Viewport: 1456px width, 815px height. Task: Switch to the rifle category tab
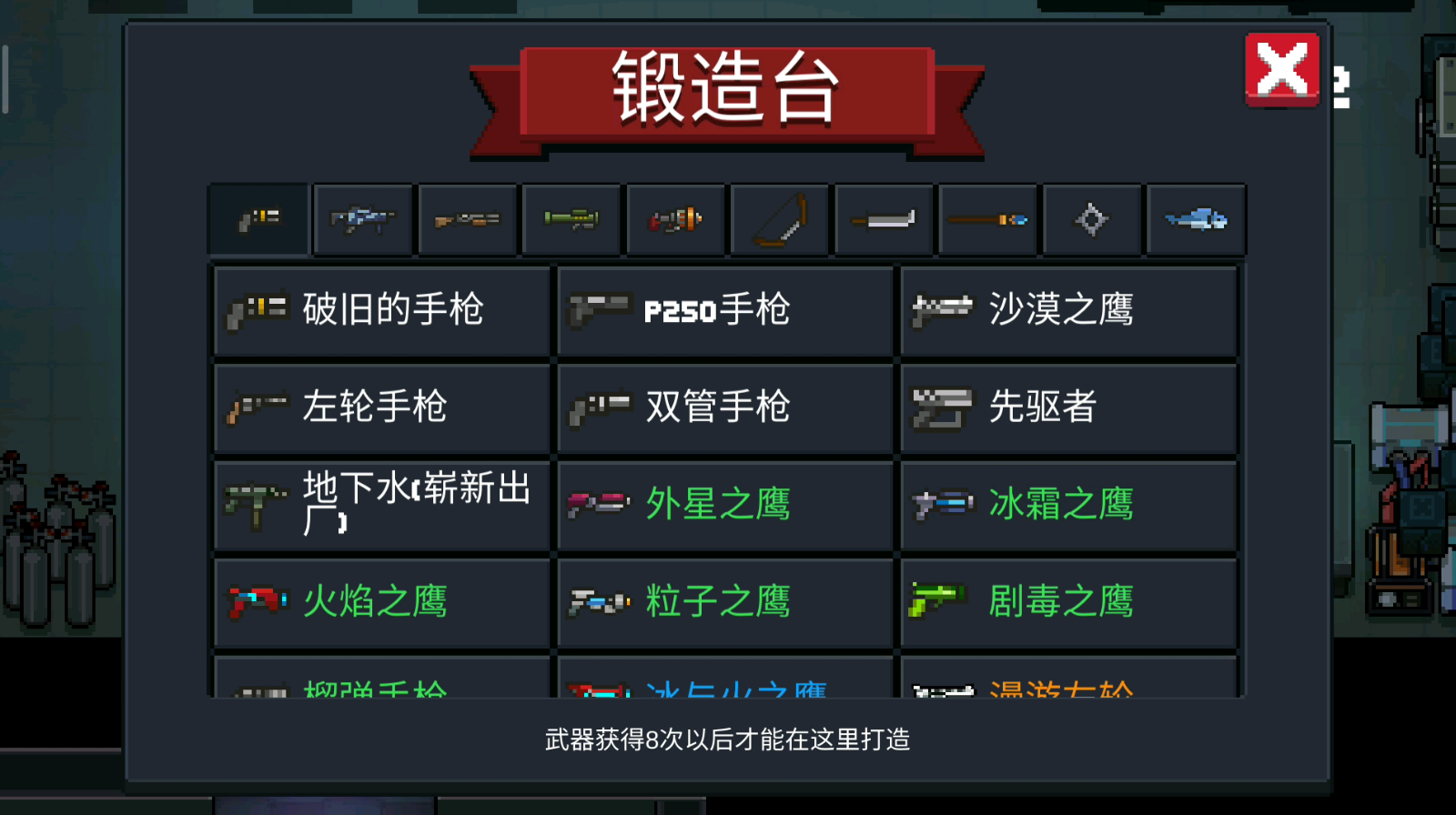coord(363,220)
